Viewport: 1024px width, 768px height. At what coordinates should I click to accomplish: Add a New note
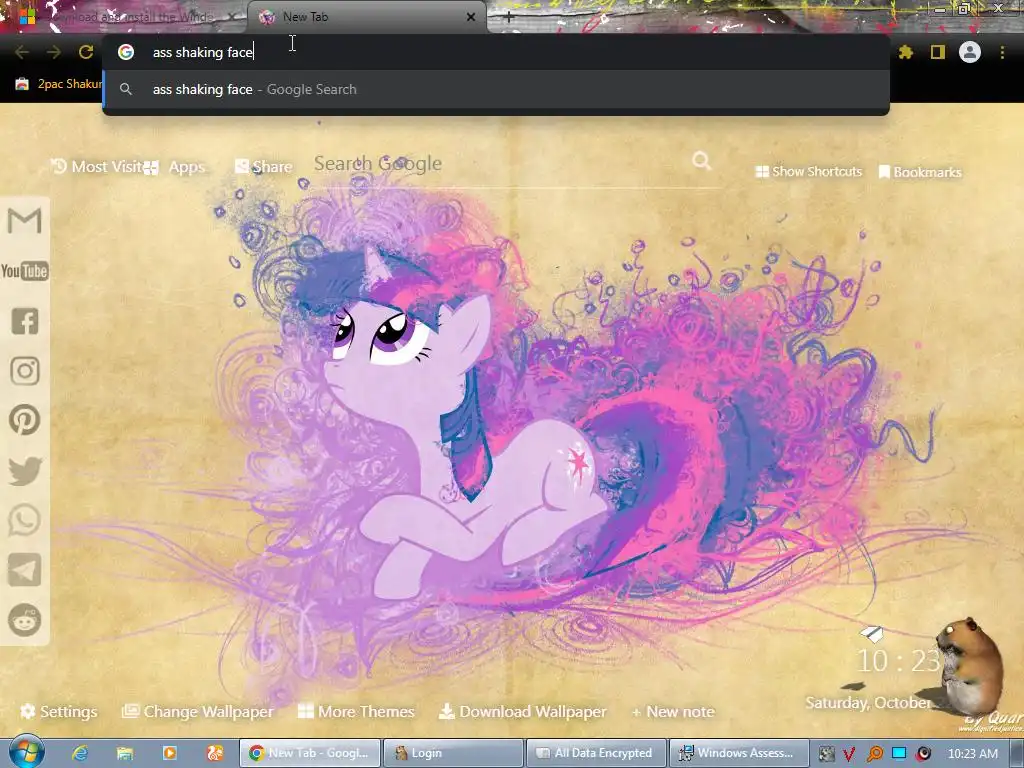[673, 712]
